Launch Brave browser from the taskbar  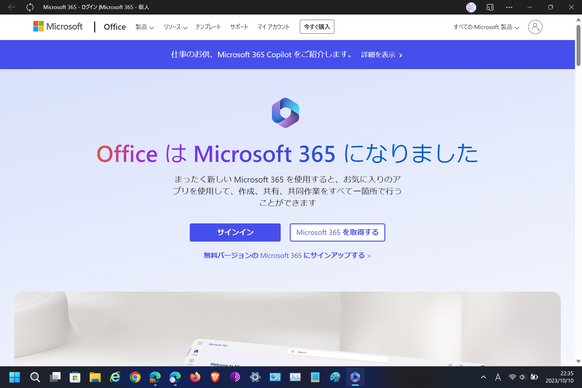click(x=215, y=377)
